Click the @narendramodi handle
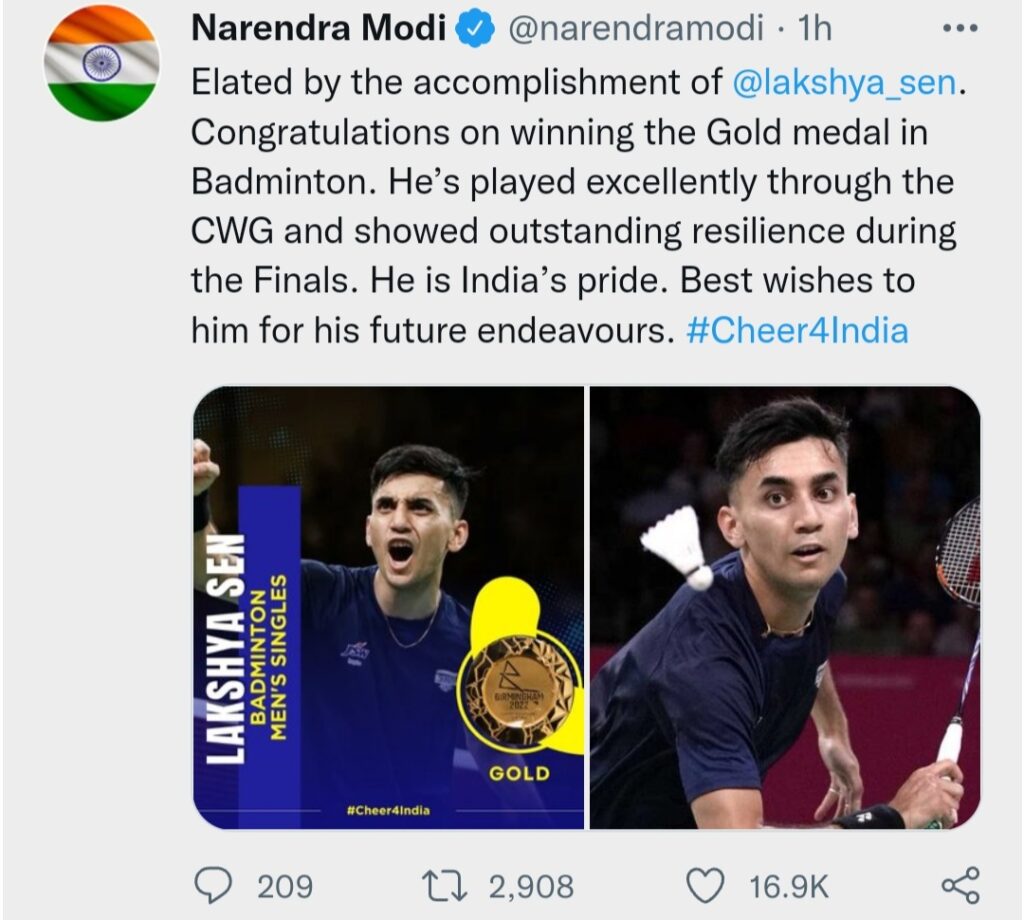The height and width of the screenshot is (920, 1024). (635, 29)
